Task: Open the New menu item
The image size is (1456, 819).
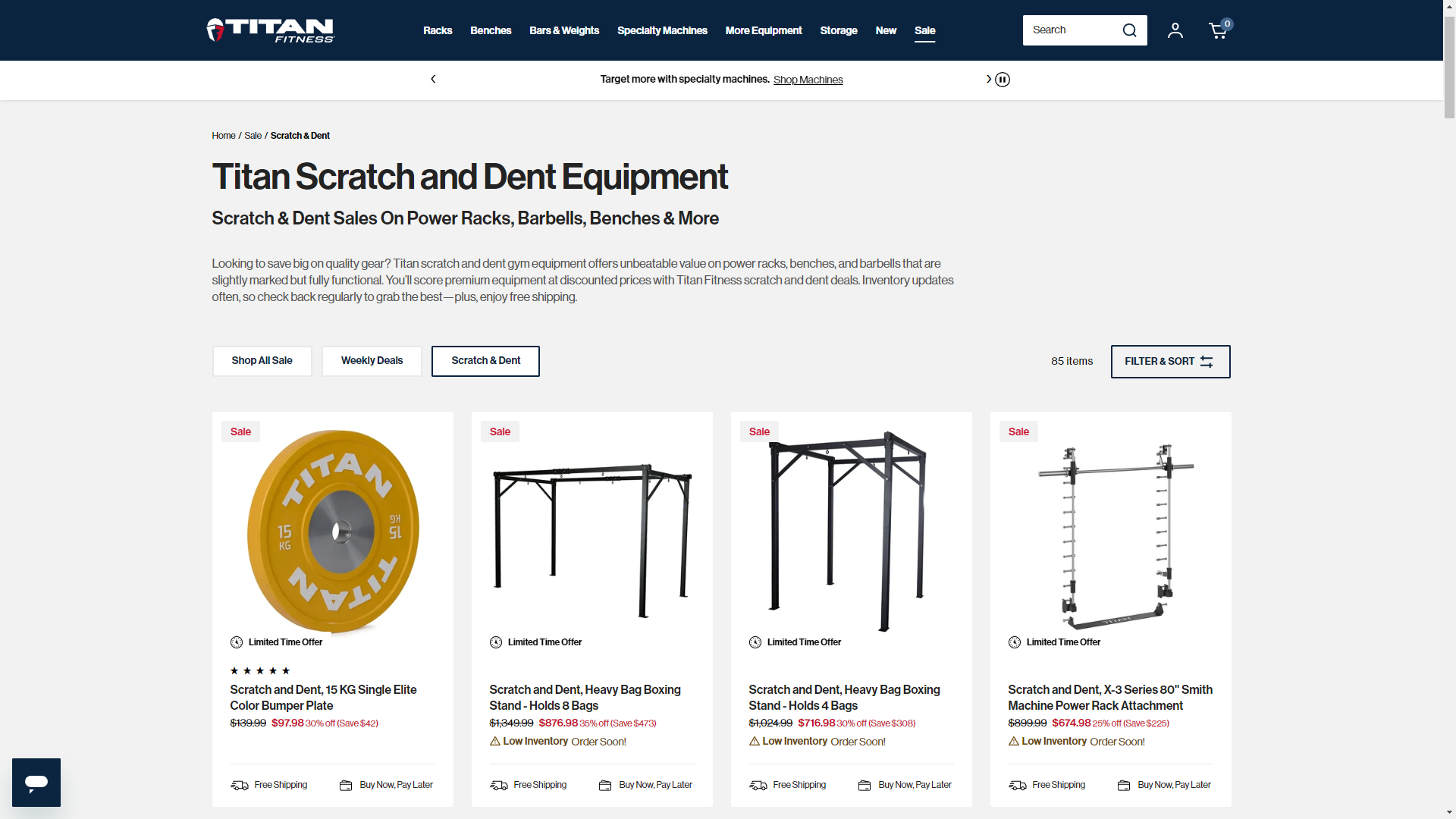Action: point(886,30)
